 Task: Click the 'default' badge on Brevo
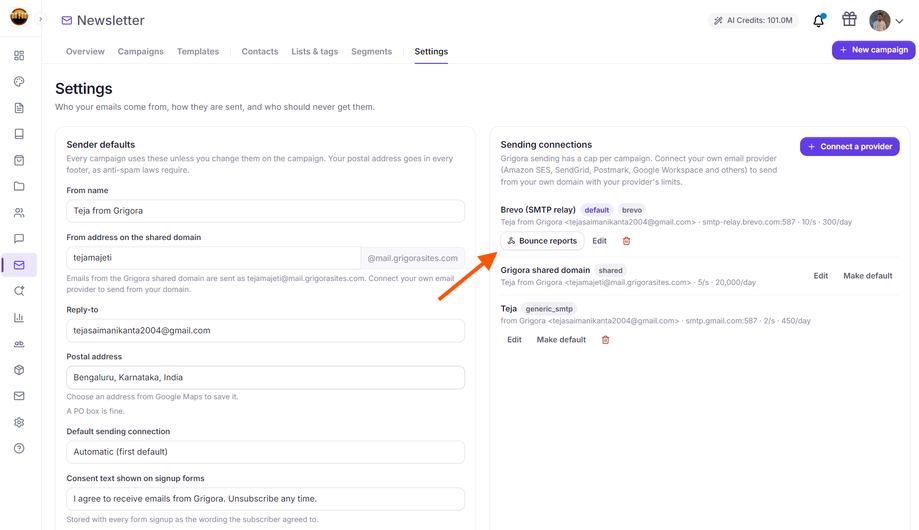(x=597, y=210)
